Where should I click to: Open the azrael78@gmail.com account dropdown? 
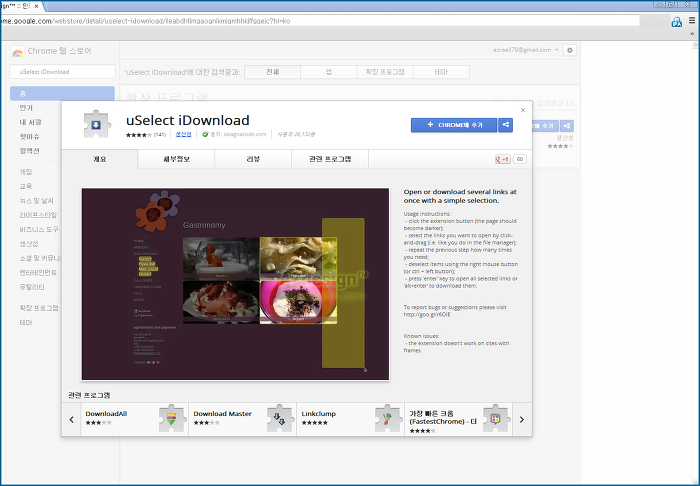point(525,50)
